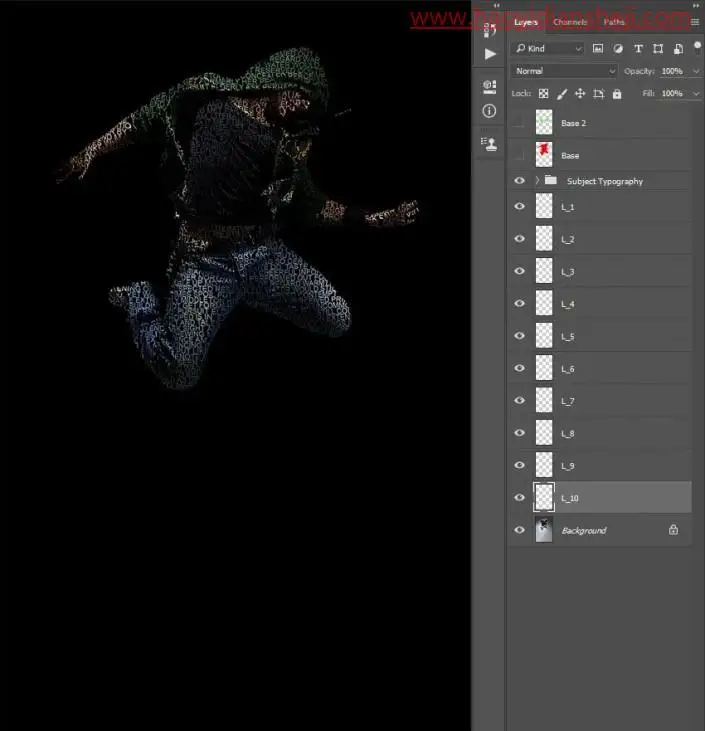Open the Normal blending mode dropdown
The height and width of the screenshot is (731, 705).
[x=564, y=71]
